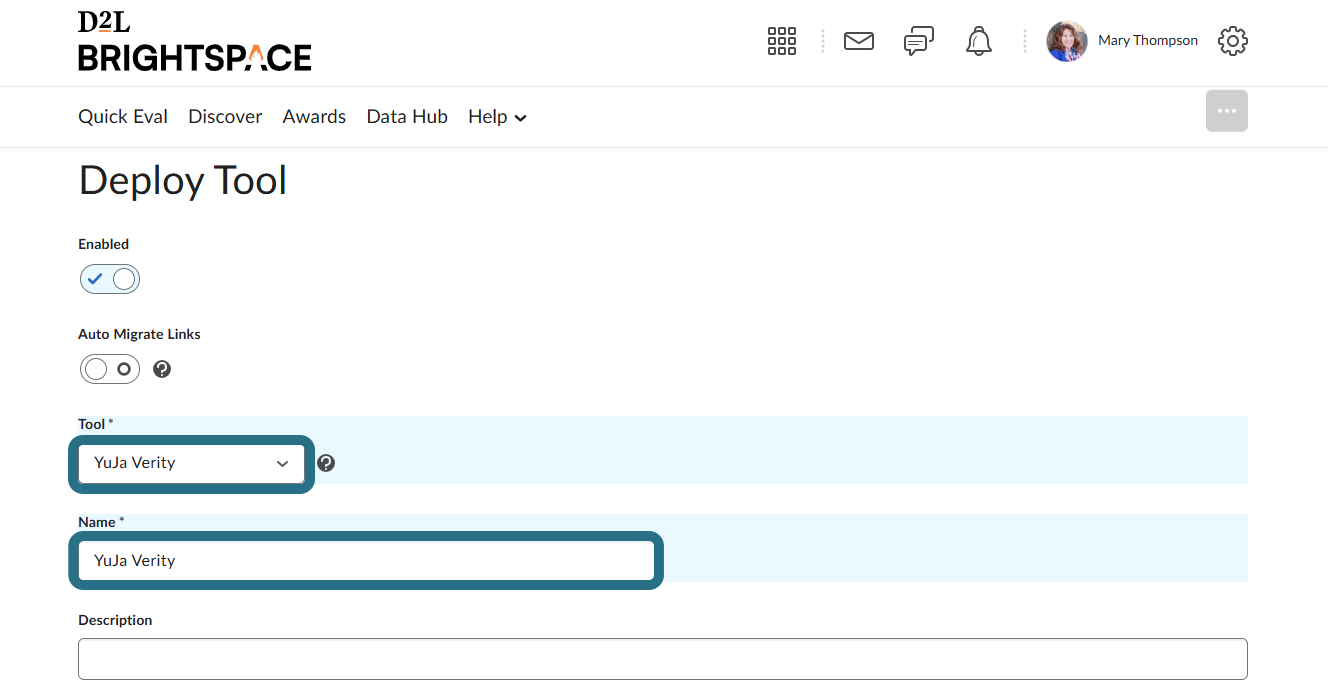Open message alerts envelope icon
The height and width of the screenshot is (695, 1328).
[859, 41]
